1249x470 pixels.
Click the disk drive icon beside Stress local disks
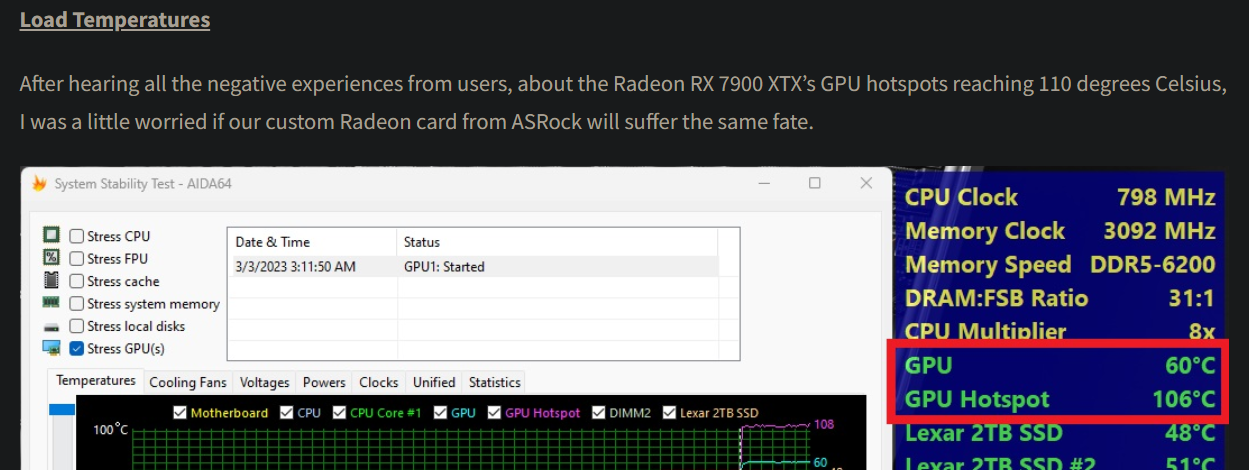point(51,327)
